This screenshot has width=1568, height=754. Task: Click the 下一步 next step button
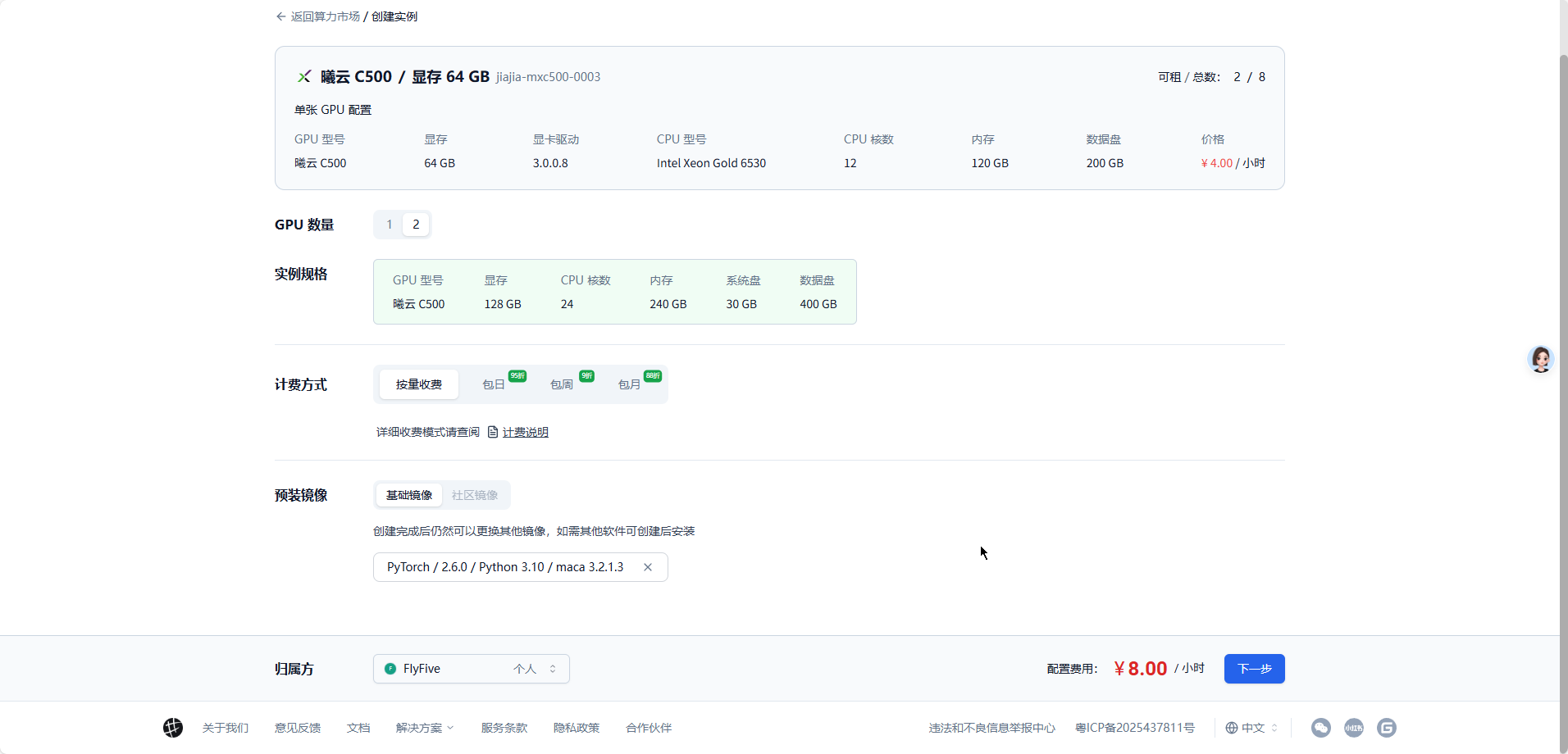coord(1254,669)
